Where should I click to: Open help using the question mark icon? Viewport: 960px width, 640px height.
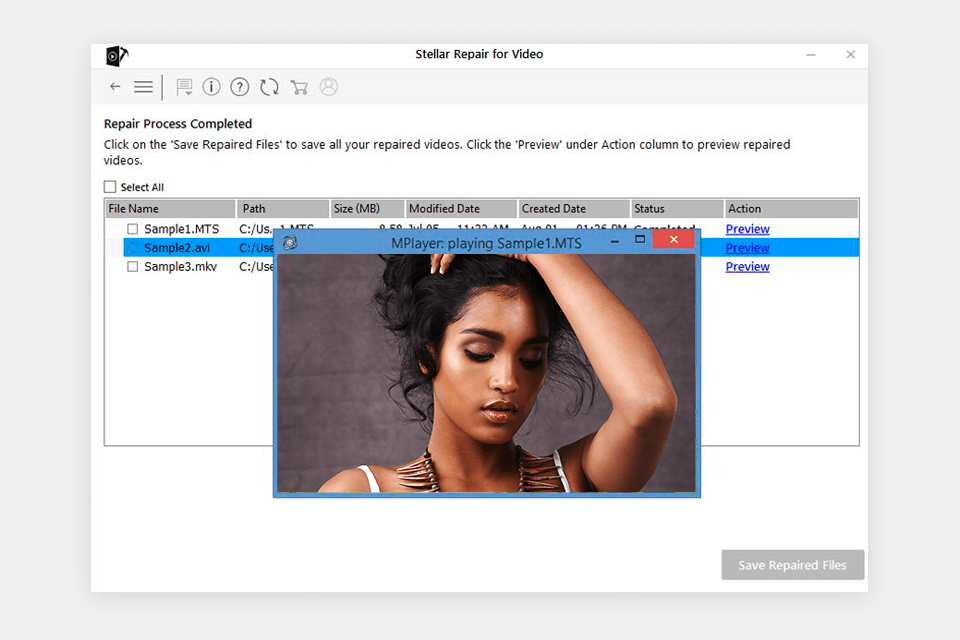click(x=239, y=87)
